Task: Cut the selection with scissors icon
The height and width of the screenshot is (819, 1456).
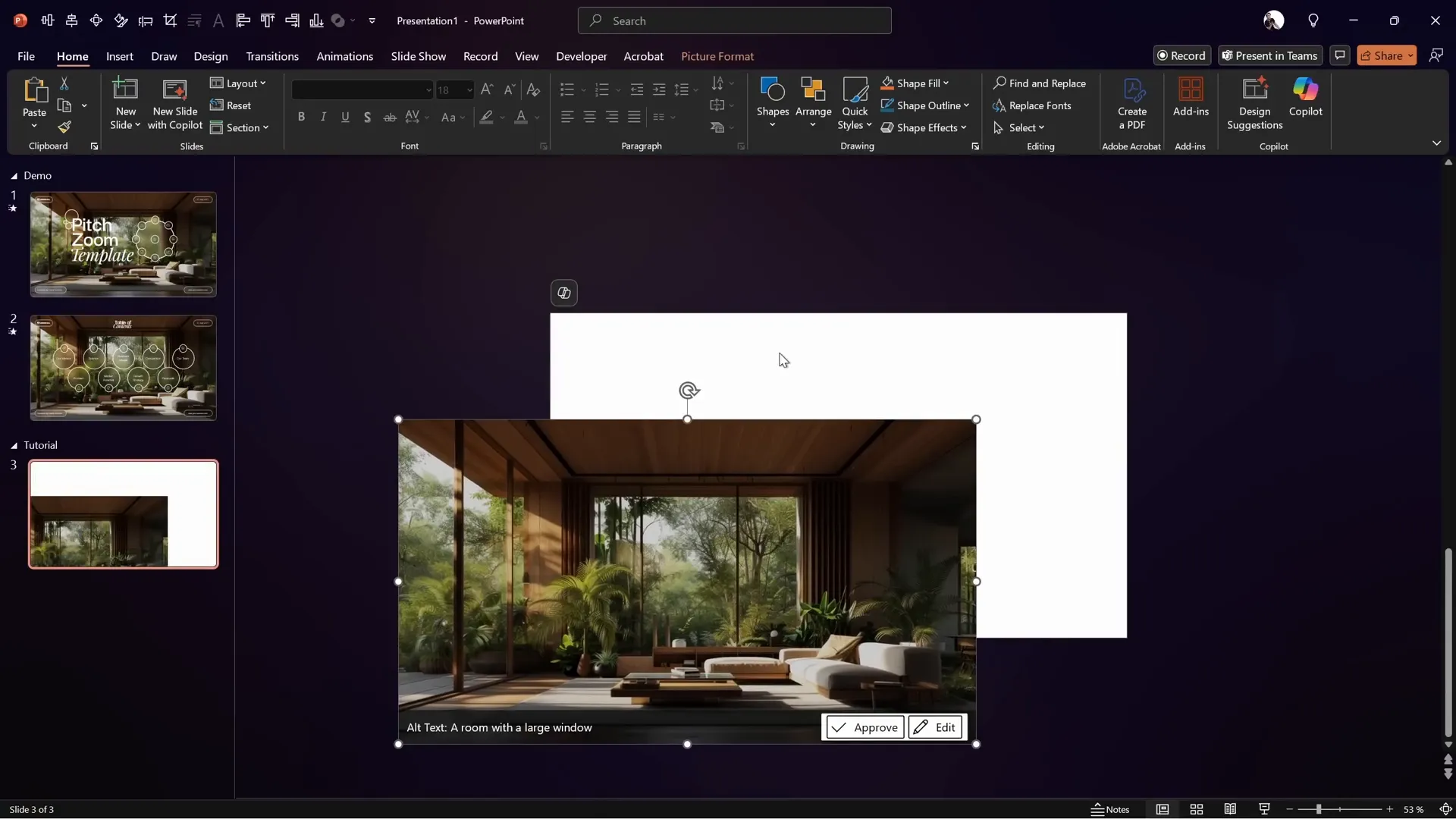Action: pos(65,82)
